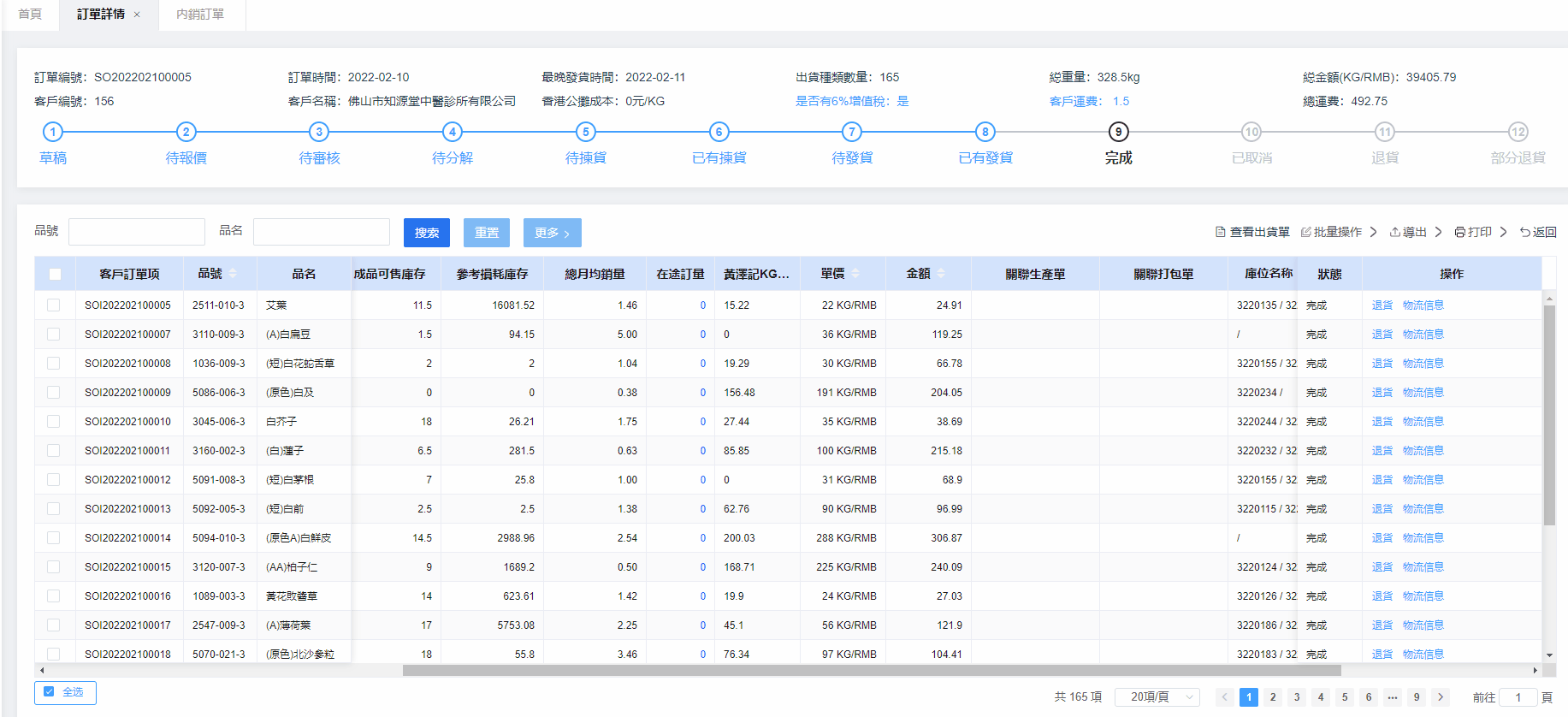
Task: Click the 批量操作 edit icon
Action: click(x=1305, y=232)
